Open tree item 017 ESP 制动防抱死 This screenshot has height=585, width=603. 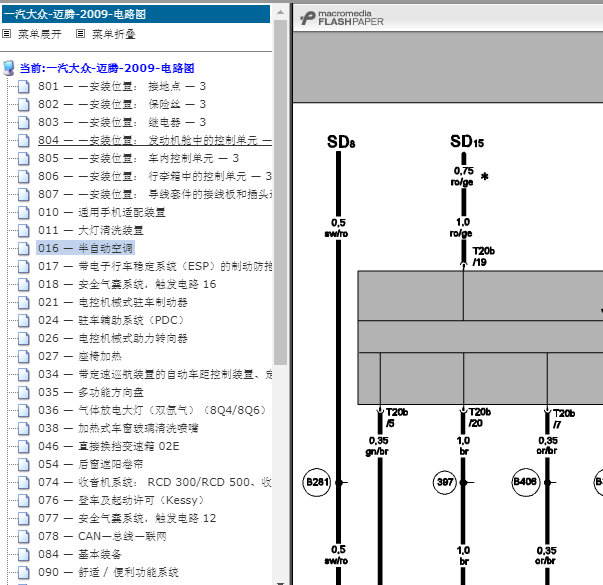pos(155,266)
